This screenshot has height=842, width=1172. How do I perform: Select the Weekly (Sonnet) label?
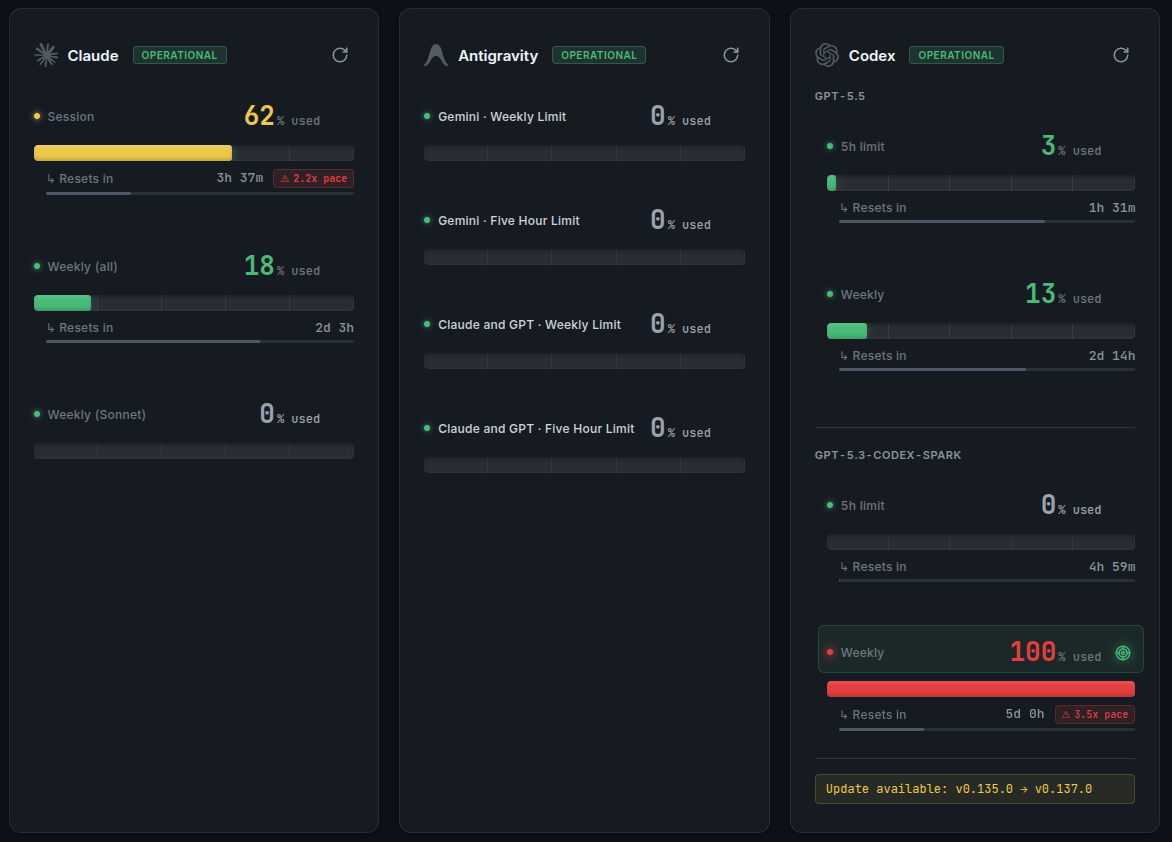96,415
